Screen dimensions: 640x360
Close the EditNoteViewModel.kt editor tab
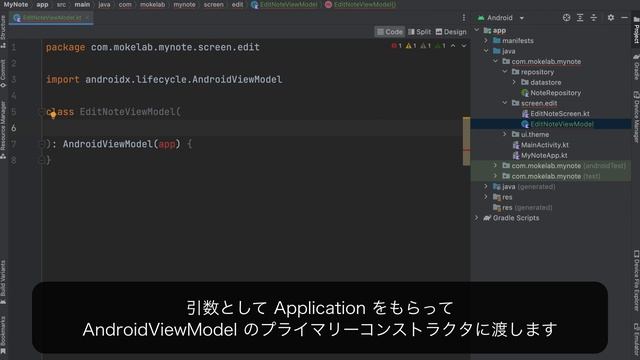87,18
